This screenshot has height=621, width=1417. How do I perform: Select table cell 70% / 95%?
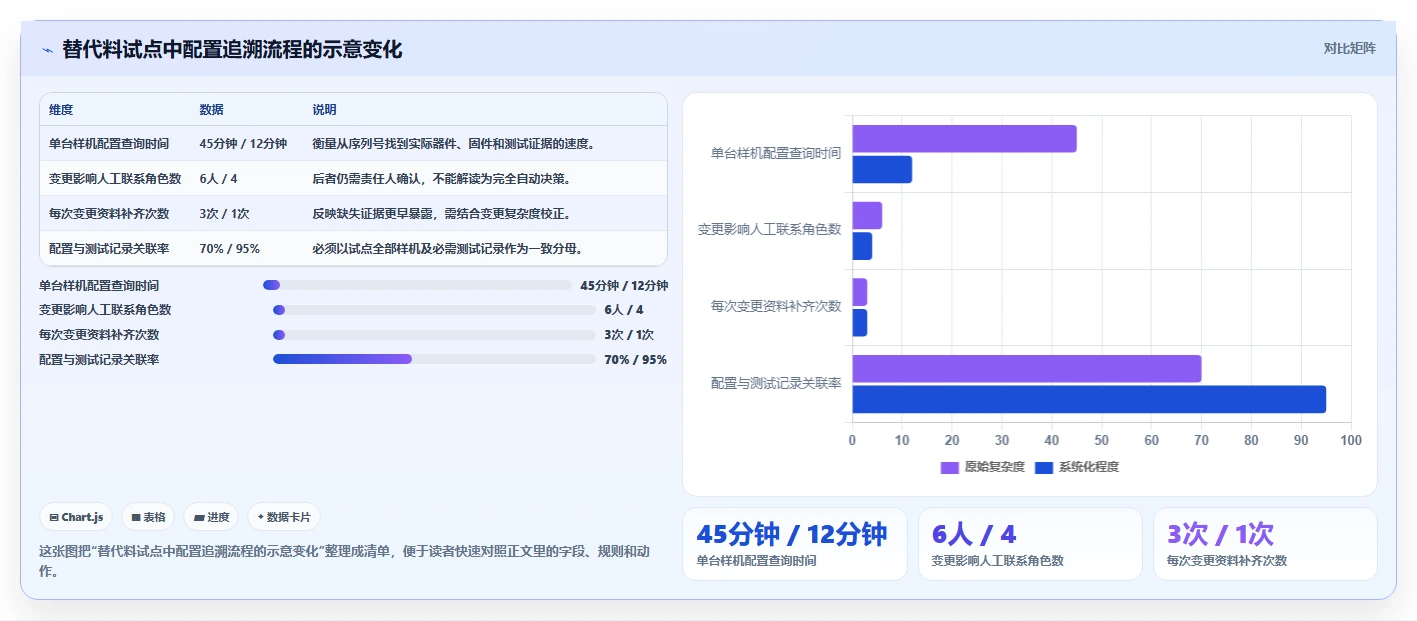[x=230, y=249]
